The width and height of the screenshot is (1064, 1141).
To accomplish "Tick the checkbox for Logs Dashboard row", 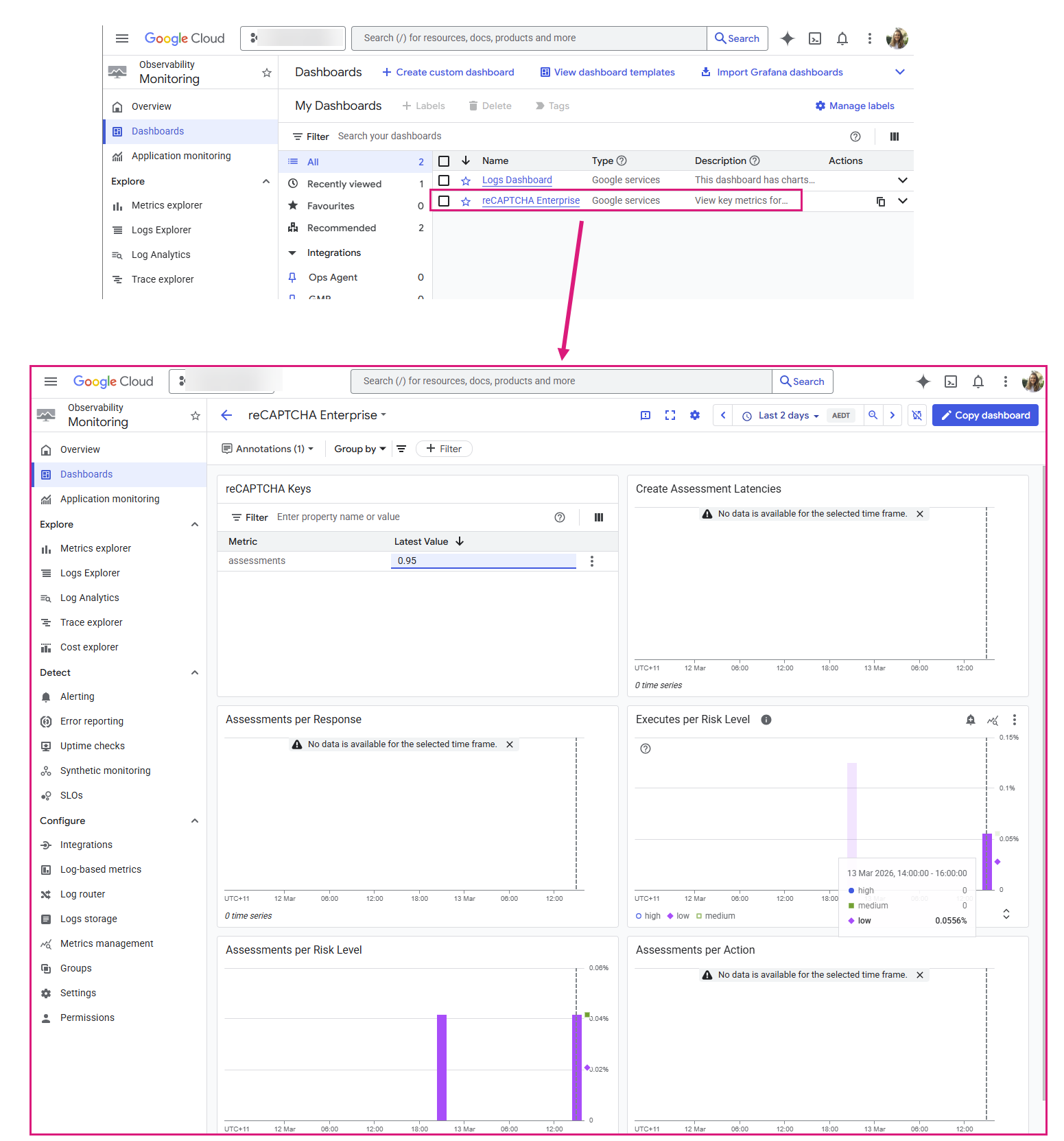I will coord(444,180).
